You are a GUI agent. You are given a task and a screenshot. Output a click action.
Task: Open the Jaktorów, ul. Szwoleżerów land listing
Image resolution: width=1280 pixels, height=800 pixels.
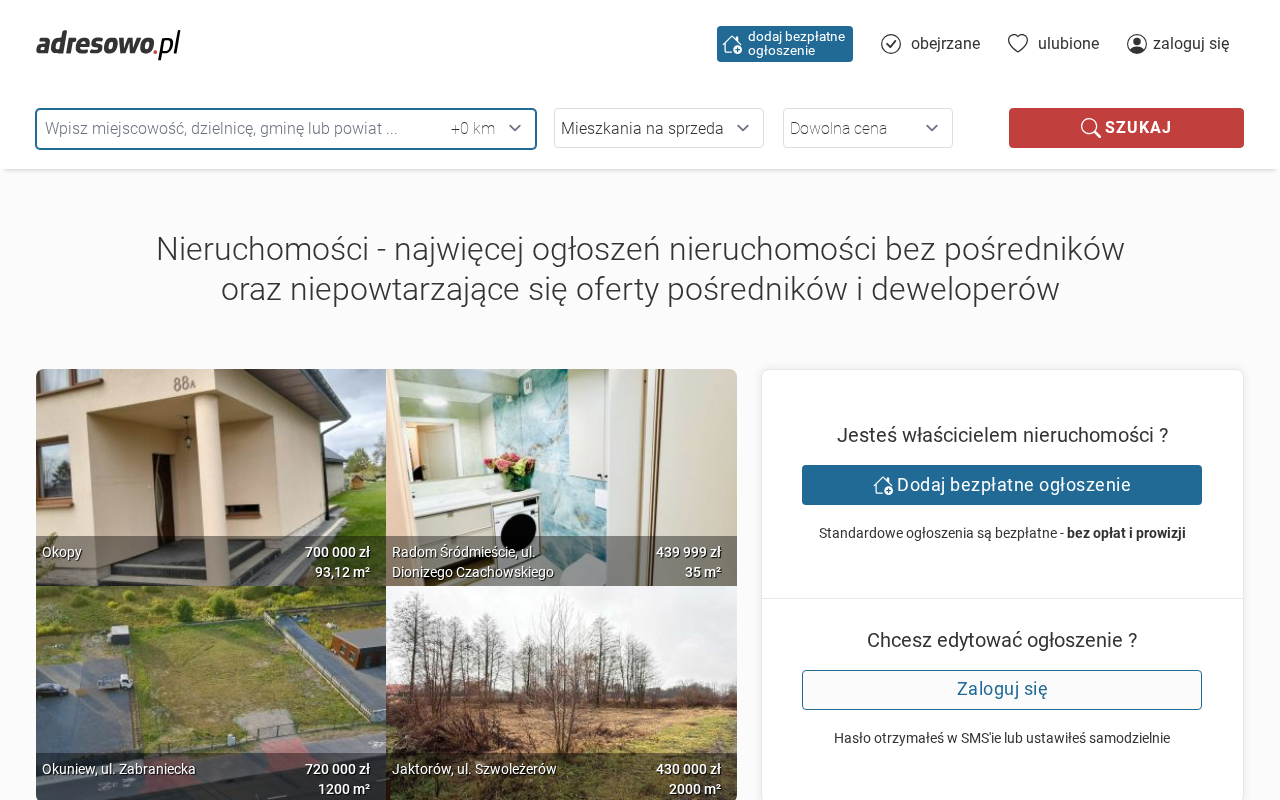tap(561, 680)
